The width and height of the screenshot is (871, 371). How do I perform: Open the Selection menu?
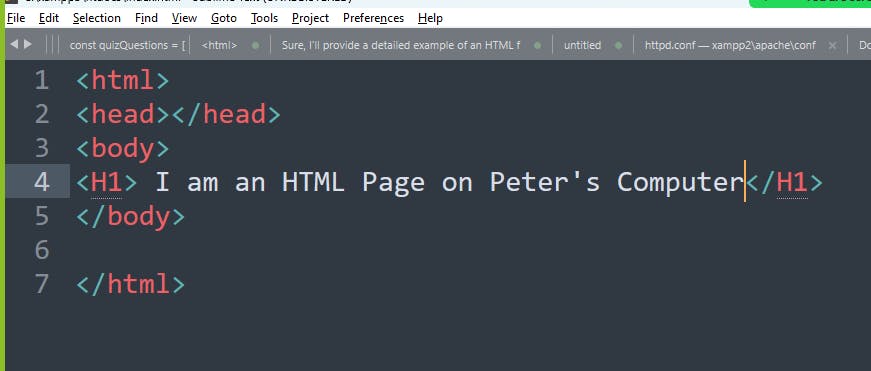[97, 18]
